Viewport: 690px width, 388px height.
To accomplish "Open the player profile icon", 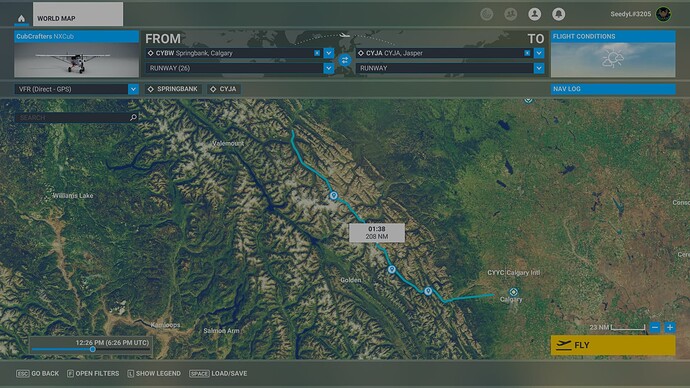I will pos(534,14).
